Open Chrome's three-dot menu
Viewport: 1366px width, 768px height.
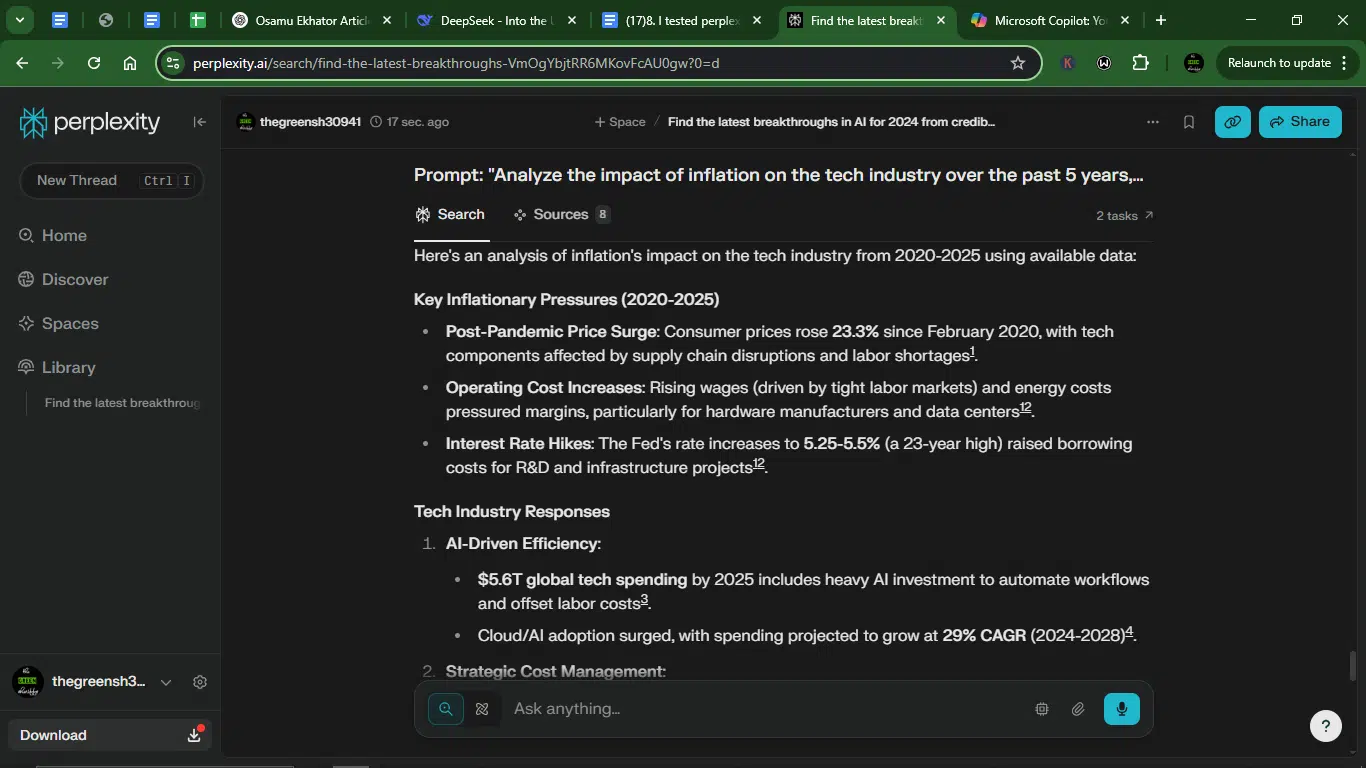[1343, 63]
